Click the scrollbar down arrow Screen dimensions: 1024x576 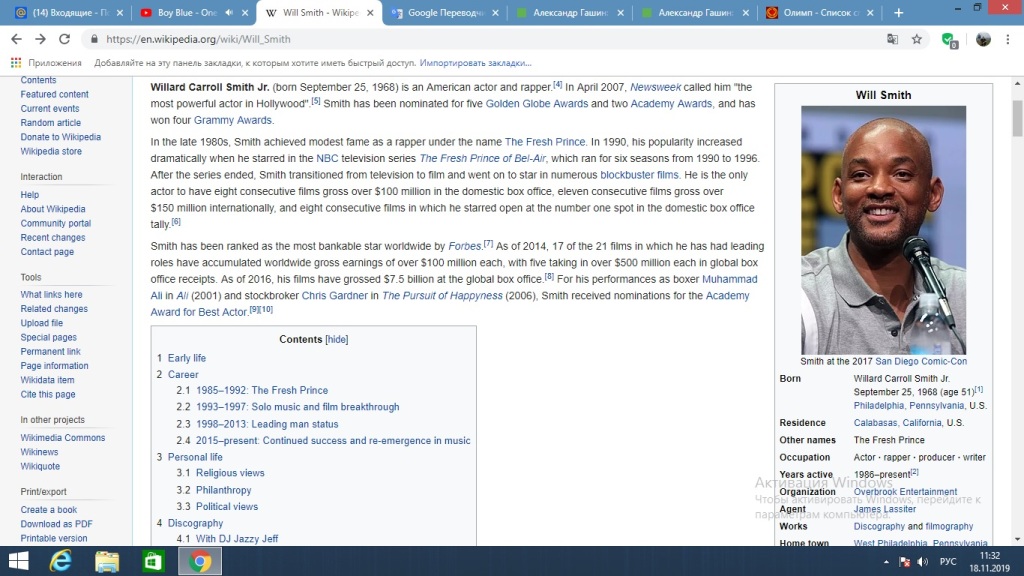pos(1017,539)
